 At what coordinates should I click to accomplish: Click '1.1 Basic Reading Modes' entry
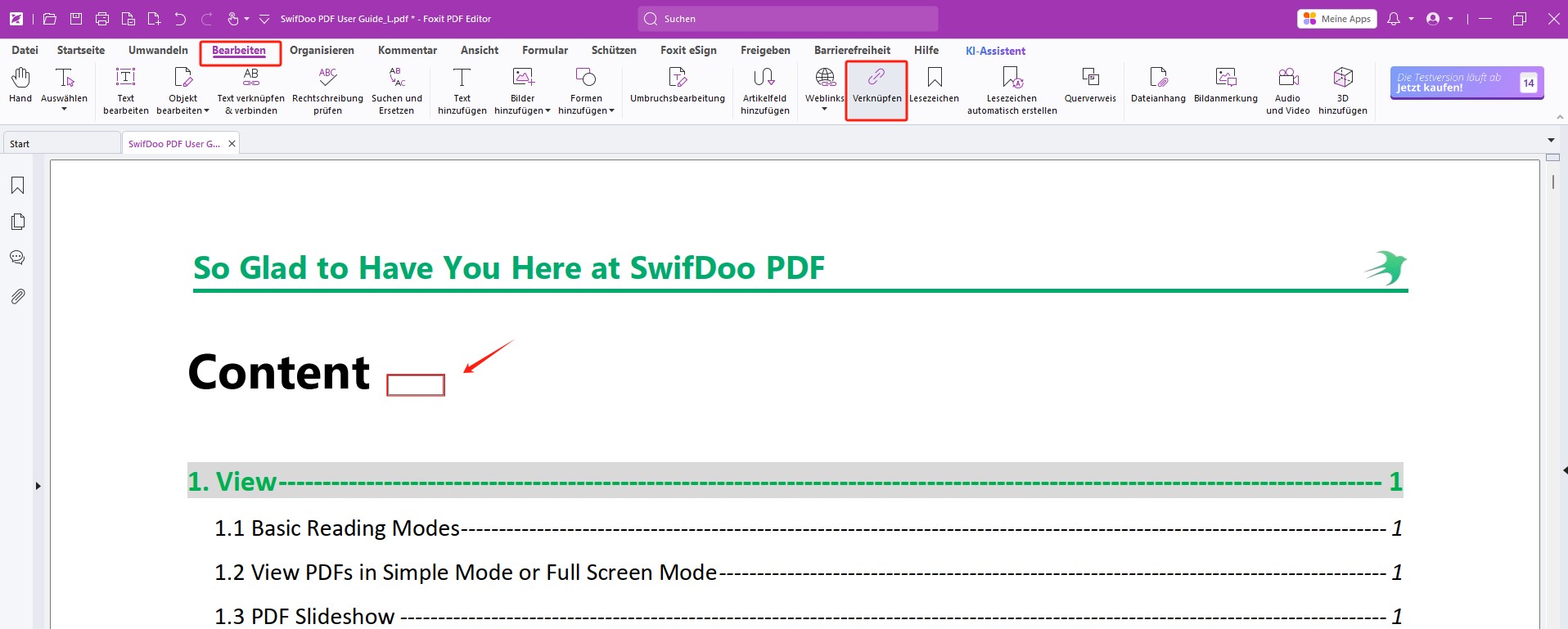click(x=809, y=528)
